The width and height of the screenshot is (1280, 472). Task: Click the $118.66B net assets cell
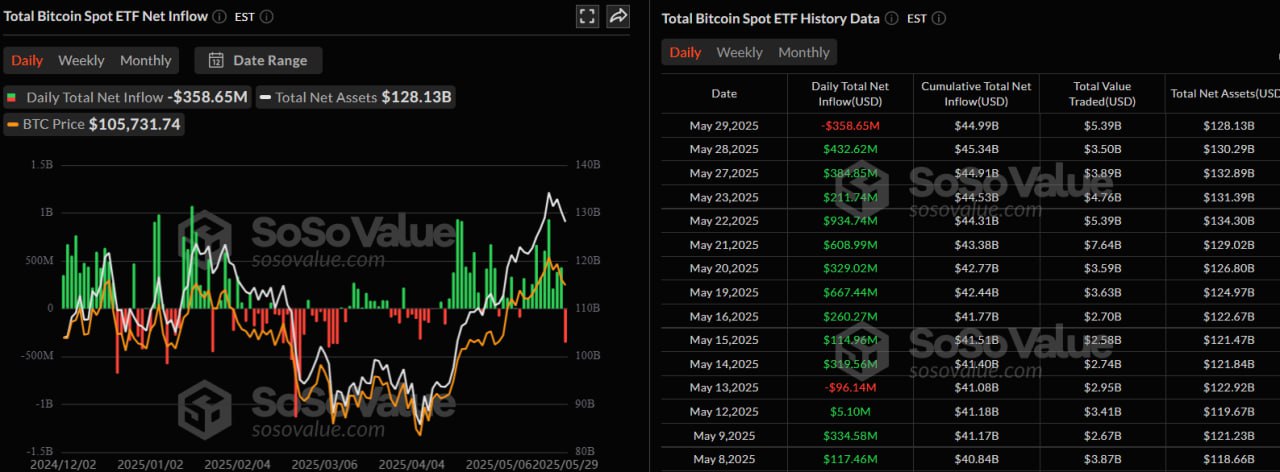1229,459
